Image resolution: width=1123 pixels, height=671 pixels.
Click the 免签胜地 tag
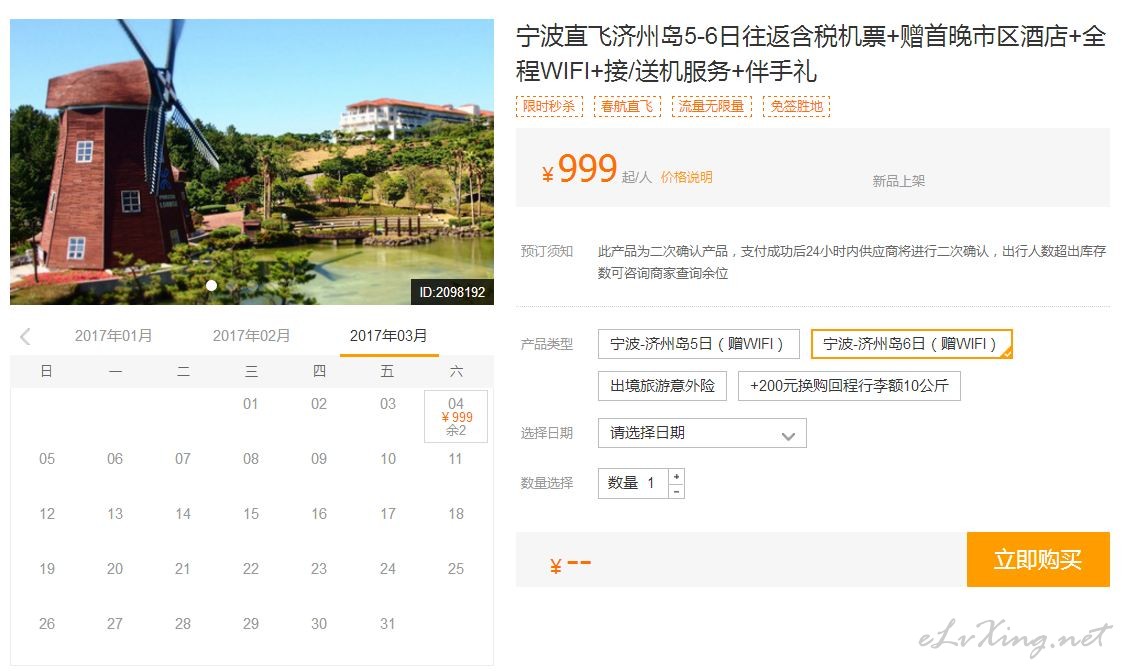point(796,106)
